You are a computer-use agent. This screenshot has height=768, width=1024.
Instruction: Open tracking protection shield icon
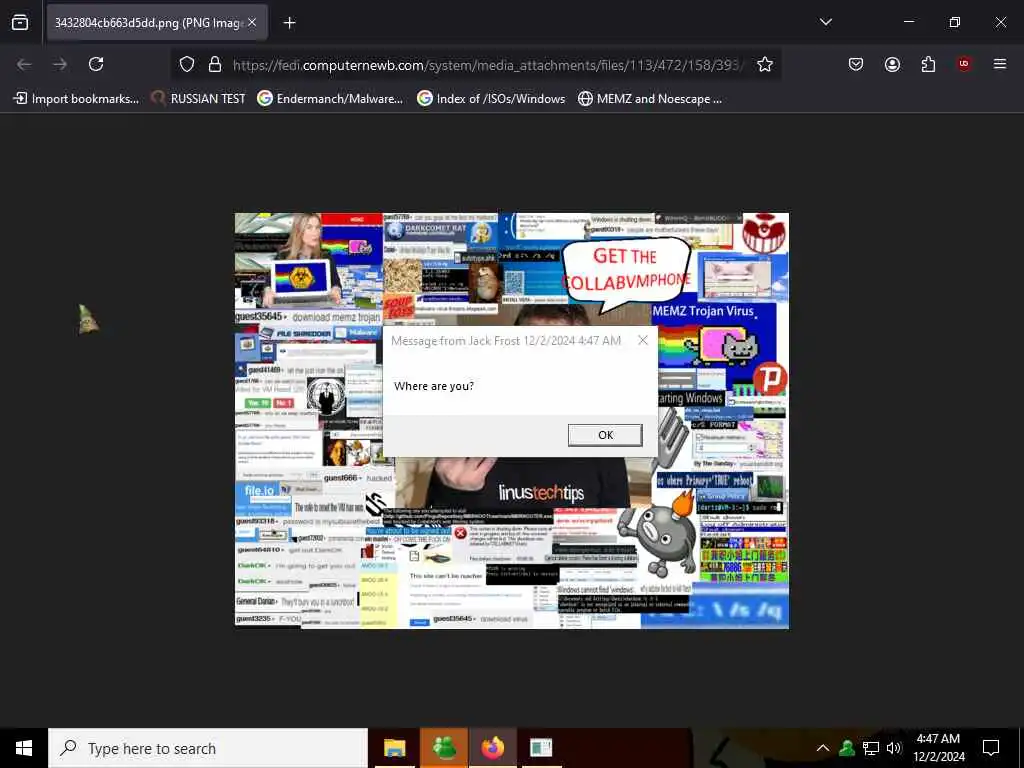(x=187, y=64)
